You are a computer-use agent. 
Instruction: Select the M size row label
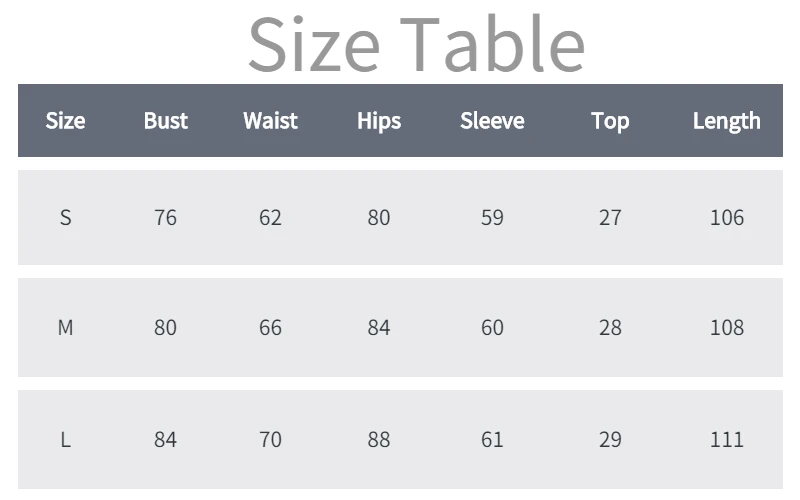(65, 328)
